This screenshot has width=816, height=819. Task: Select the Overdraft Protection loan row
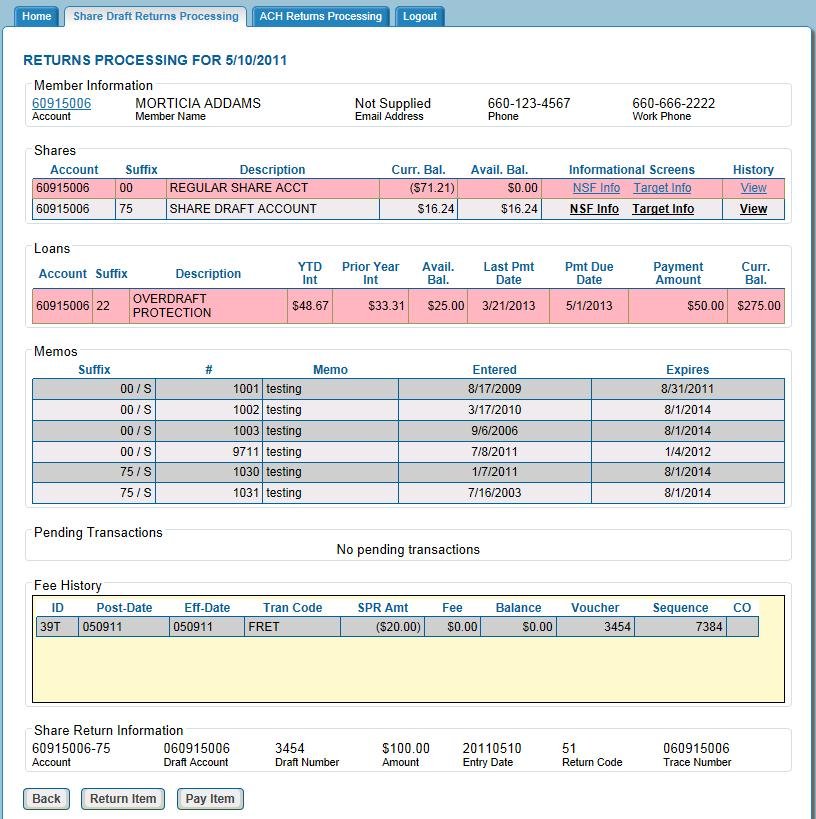click(x=408, y=306)
